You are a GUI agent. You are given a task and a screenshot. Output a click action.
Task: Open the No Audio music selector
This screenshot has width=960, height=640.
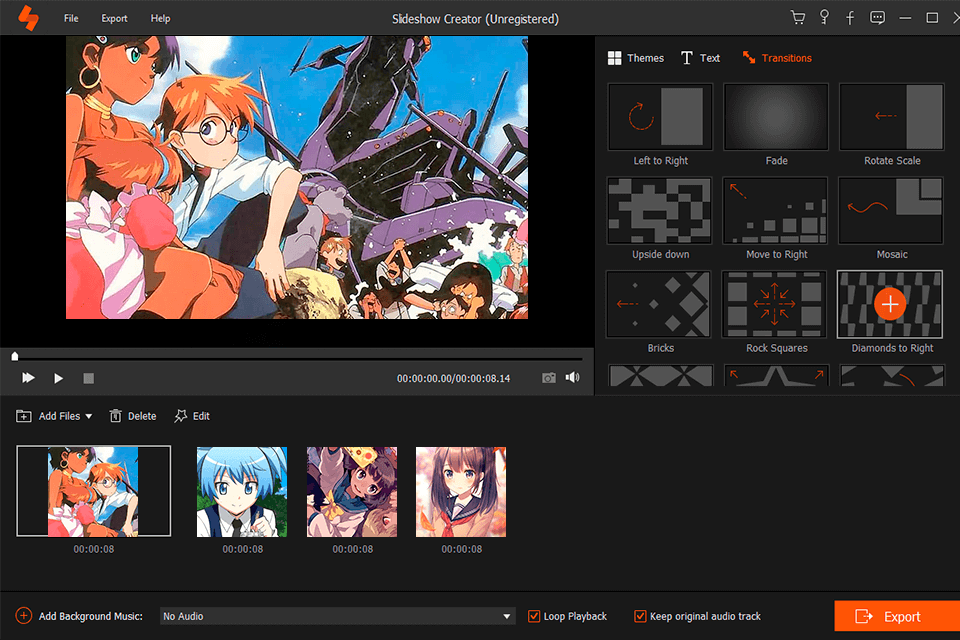click(337, 616)
